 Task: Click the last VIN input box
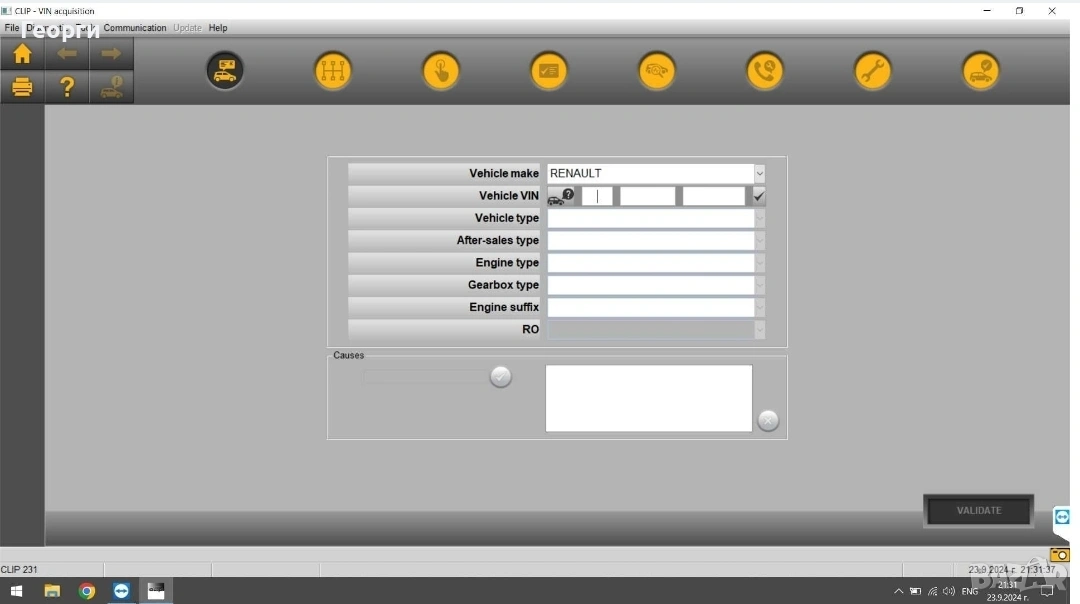(714, 196)
